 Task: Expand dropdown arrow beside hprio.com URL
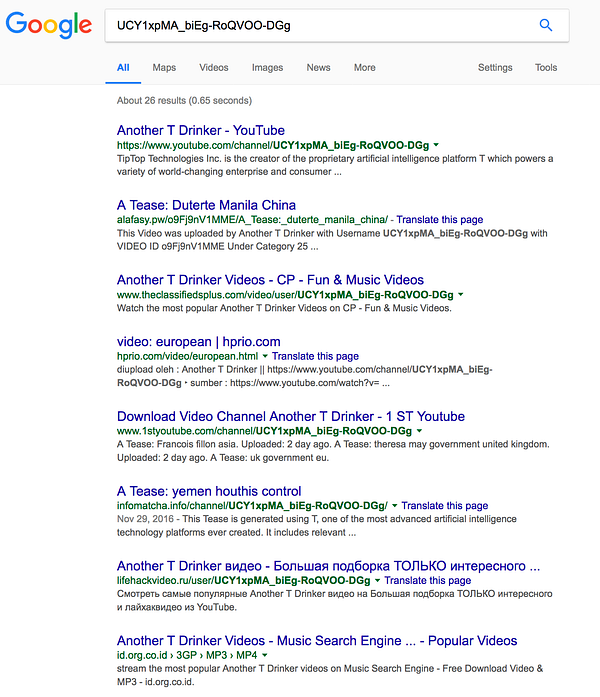[265, 356]
